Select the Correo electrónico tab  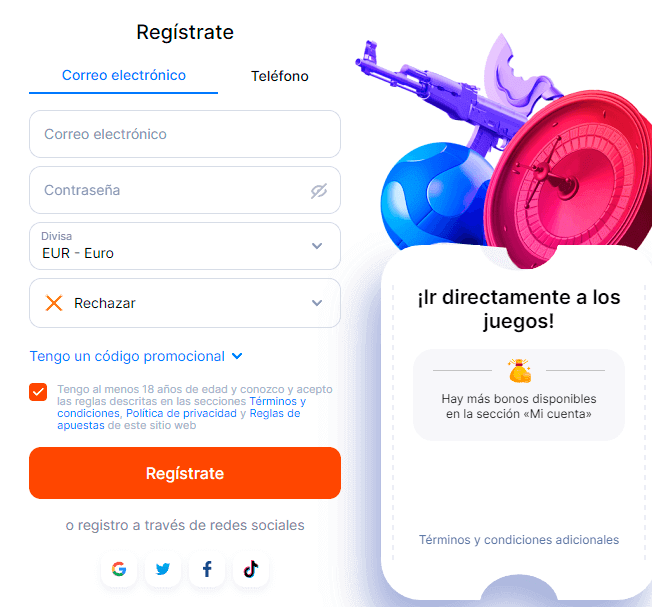[x=123, y=76]
